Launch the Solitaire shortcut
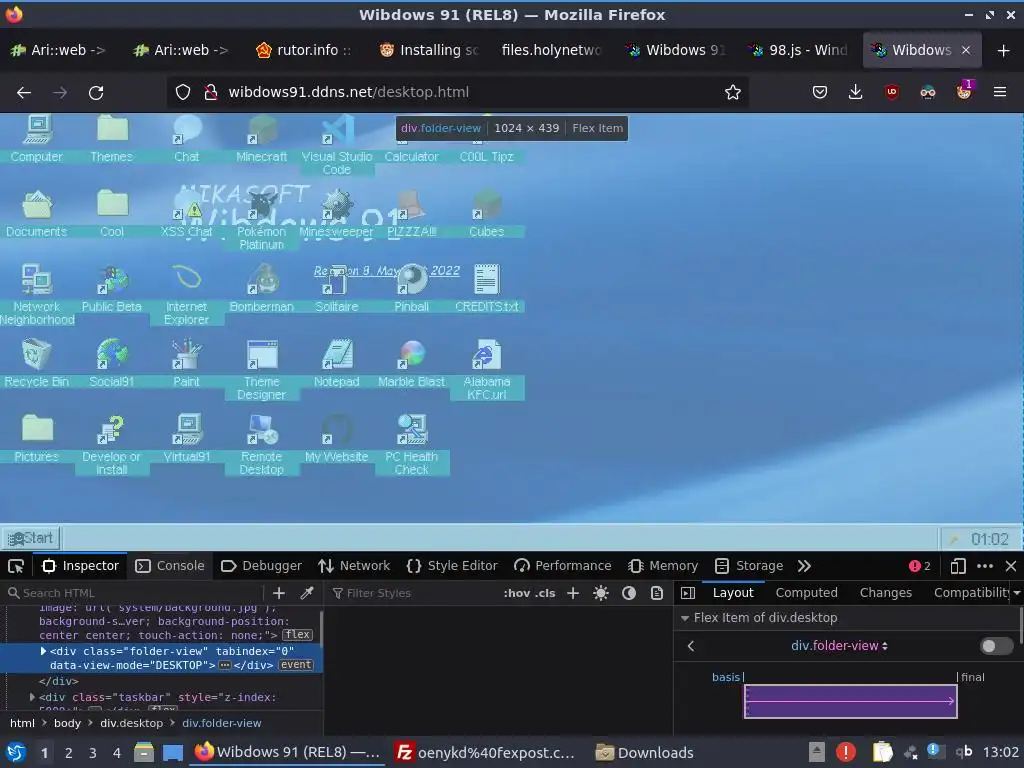Image resolution: width=1024 pixels, height=768 pixels. (x=337, y=289)
